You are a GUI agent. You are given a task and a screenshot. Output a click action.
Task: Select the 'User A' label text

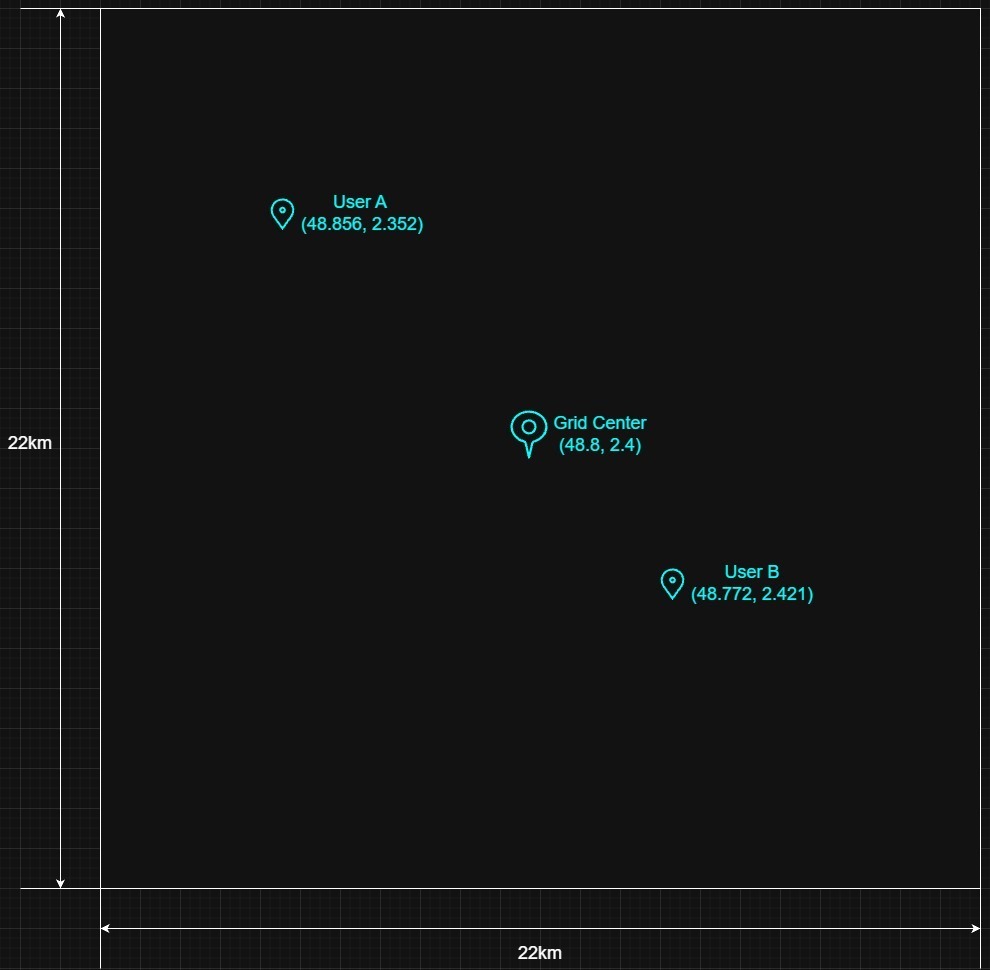click(x=360, y=202)
